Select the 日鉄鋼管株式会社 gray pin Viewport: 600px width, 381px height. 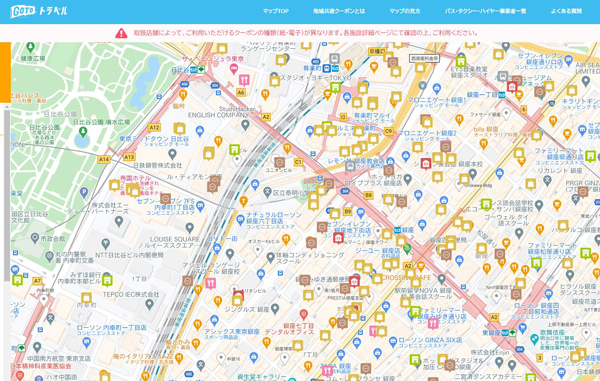coord(173,155)
